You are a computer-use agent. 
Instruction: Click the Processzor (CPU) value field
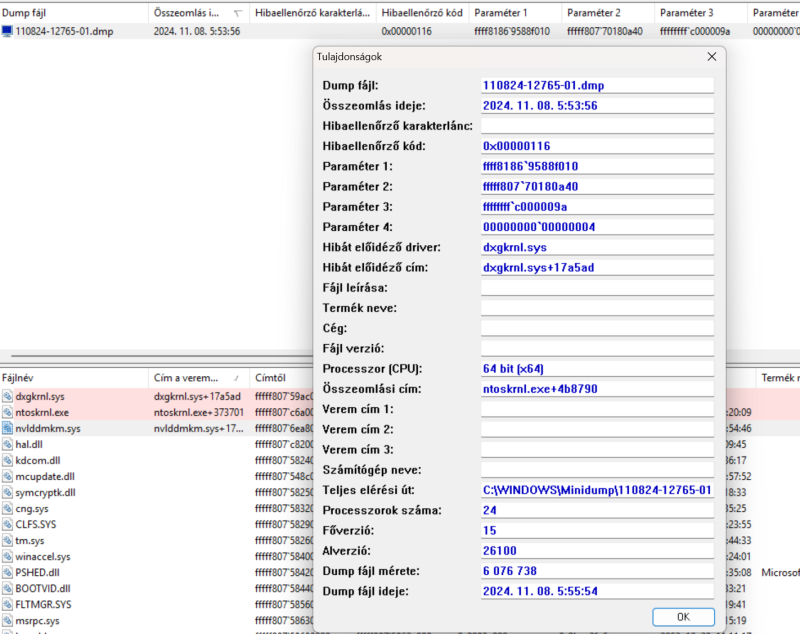click(597, 369)
